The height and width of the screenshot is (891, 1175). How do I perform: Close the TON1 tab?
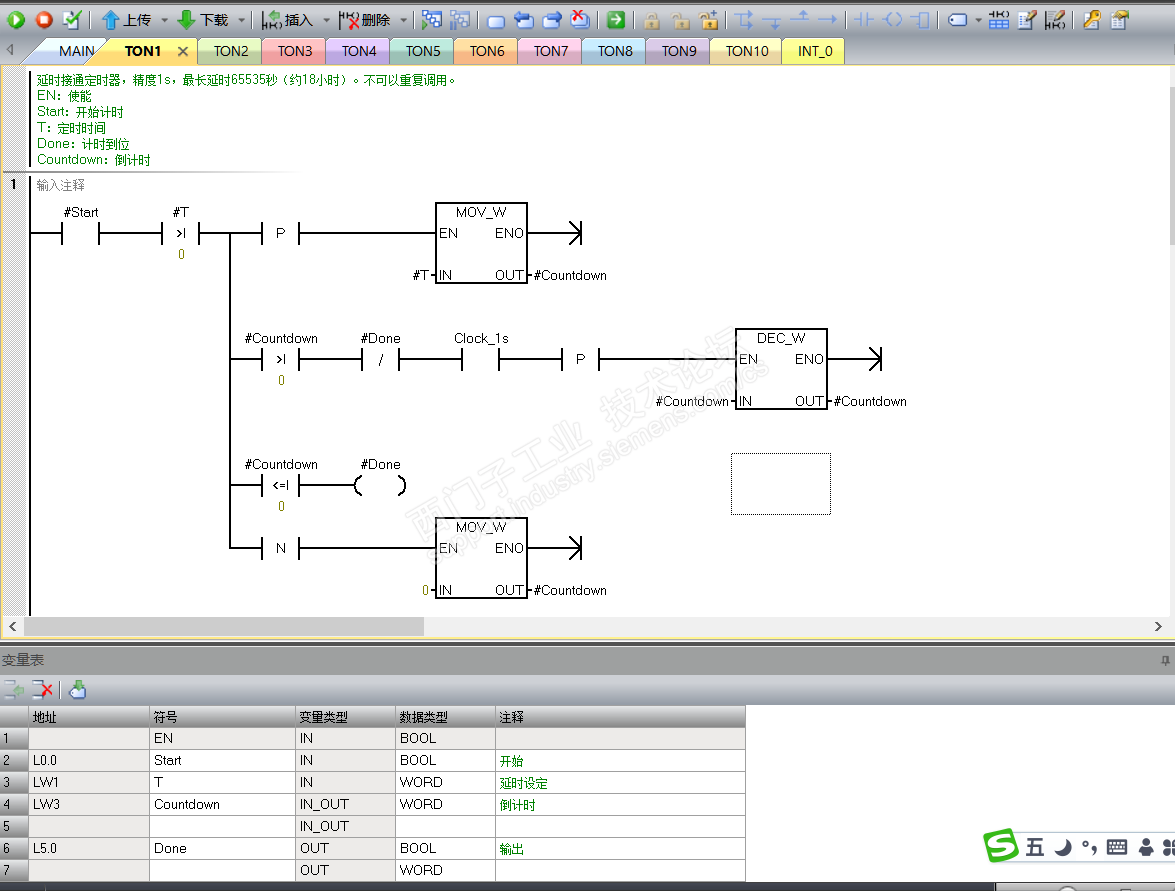click(x=182, y=51)
